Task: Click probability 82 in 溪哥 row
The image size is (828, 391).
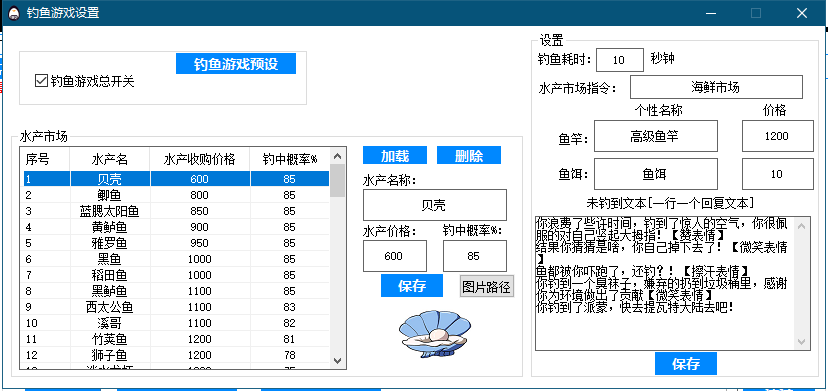Action: coord(289,323)
